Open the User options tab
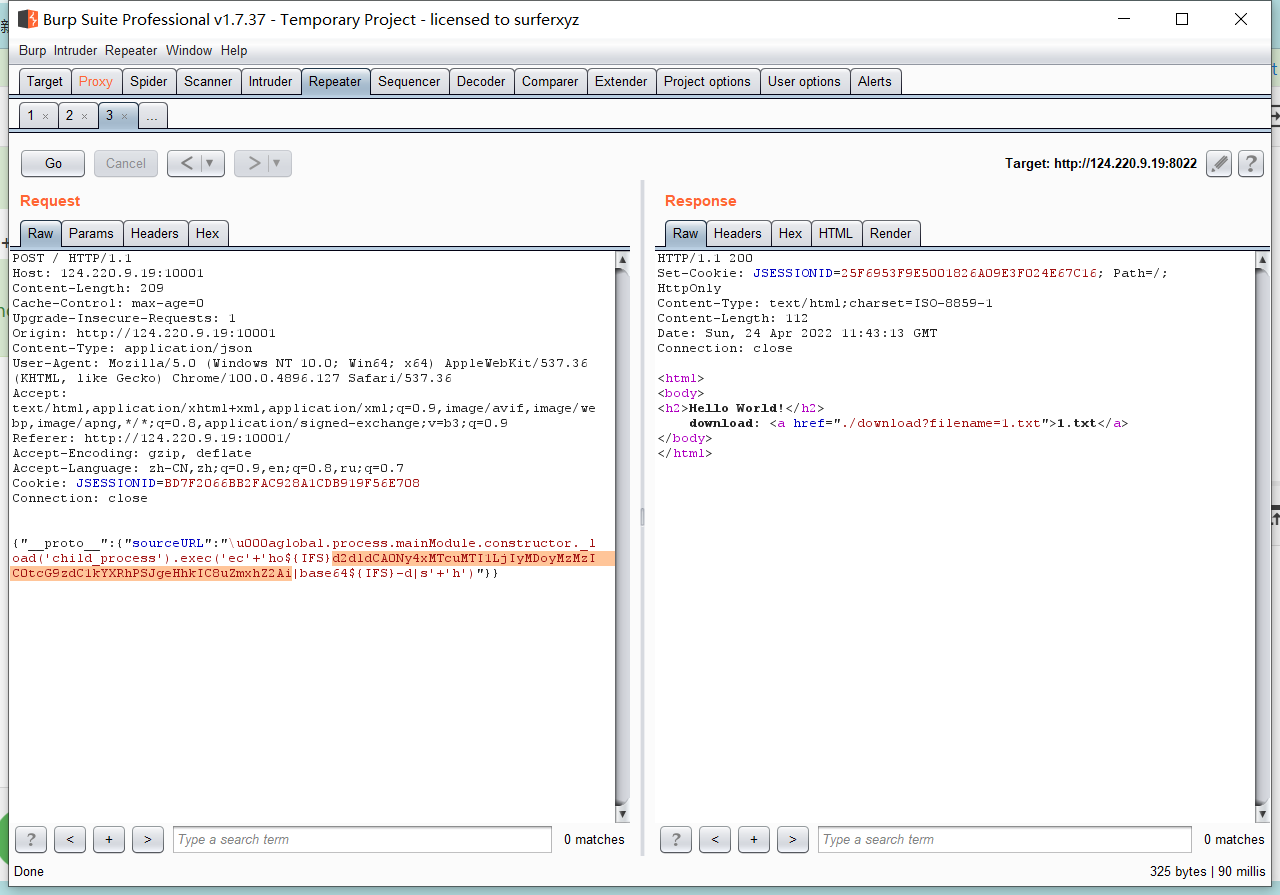 coord(804,81)
